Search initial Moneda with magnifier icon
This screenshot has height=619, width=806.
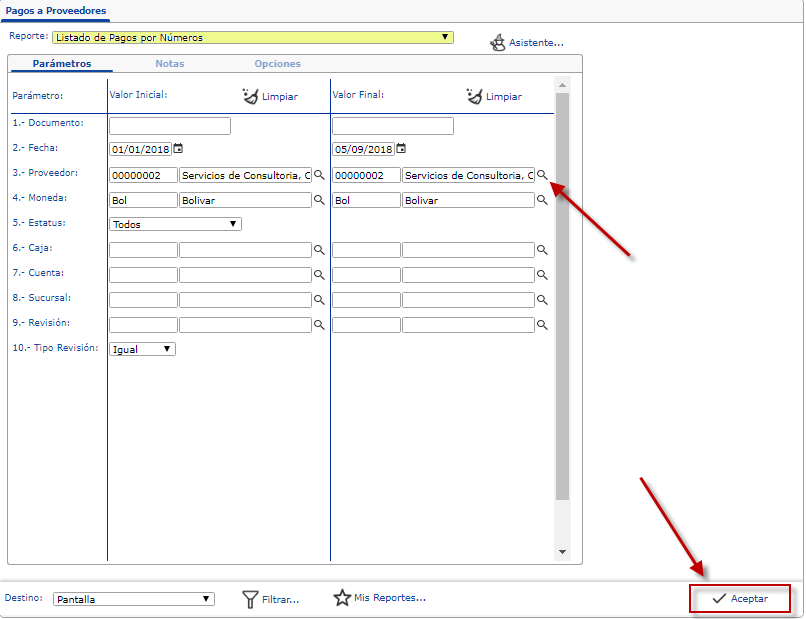coord(319,200)
